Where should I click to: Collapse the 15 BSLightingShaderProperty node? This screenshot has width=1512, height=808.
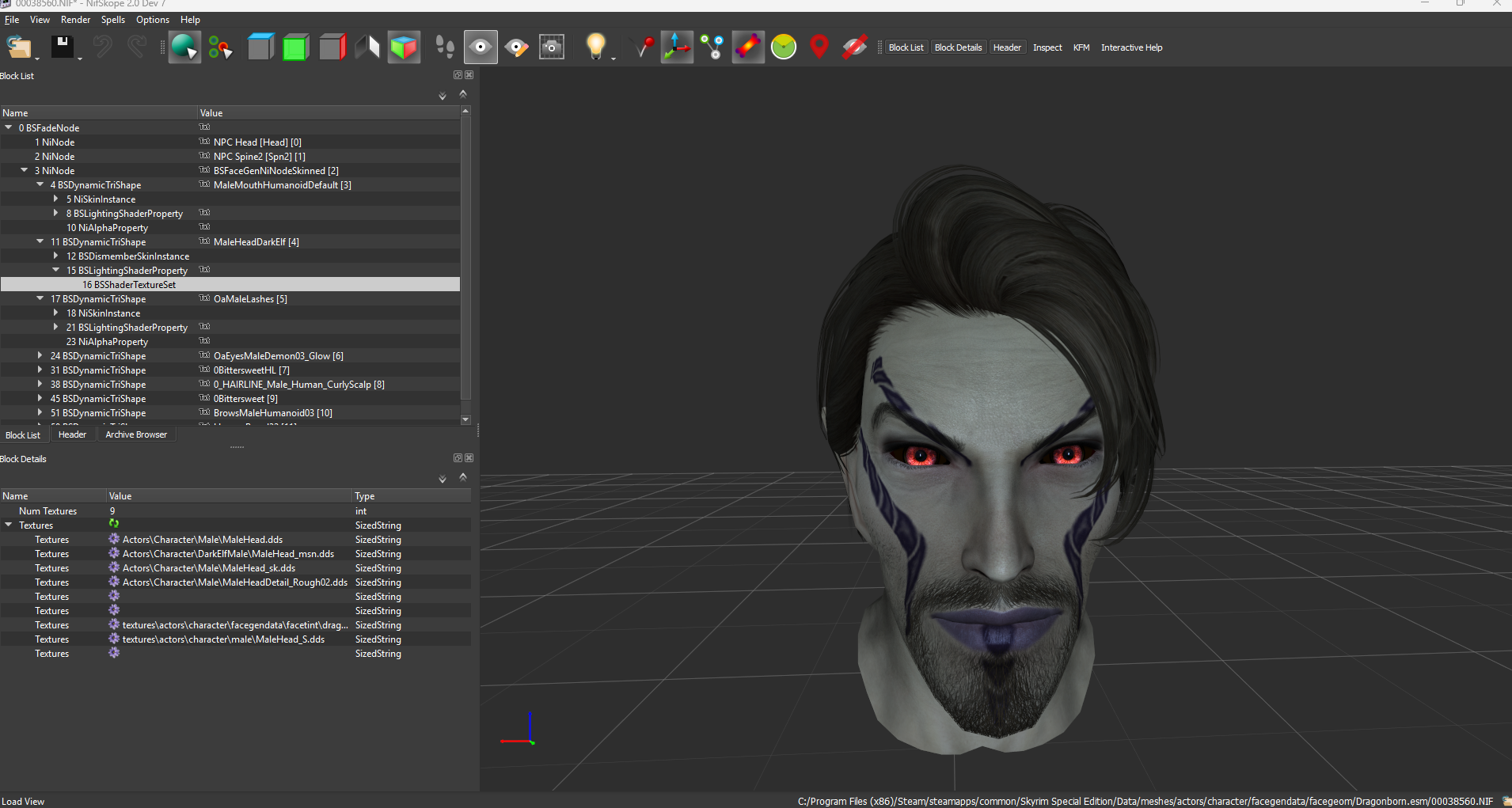pos(56,270)
